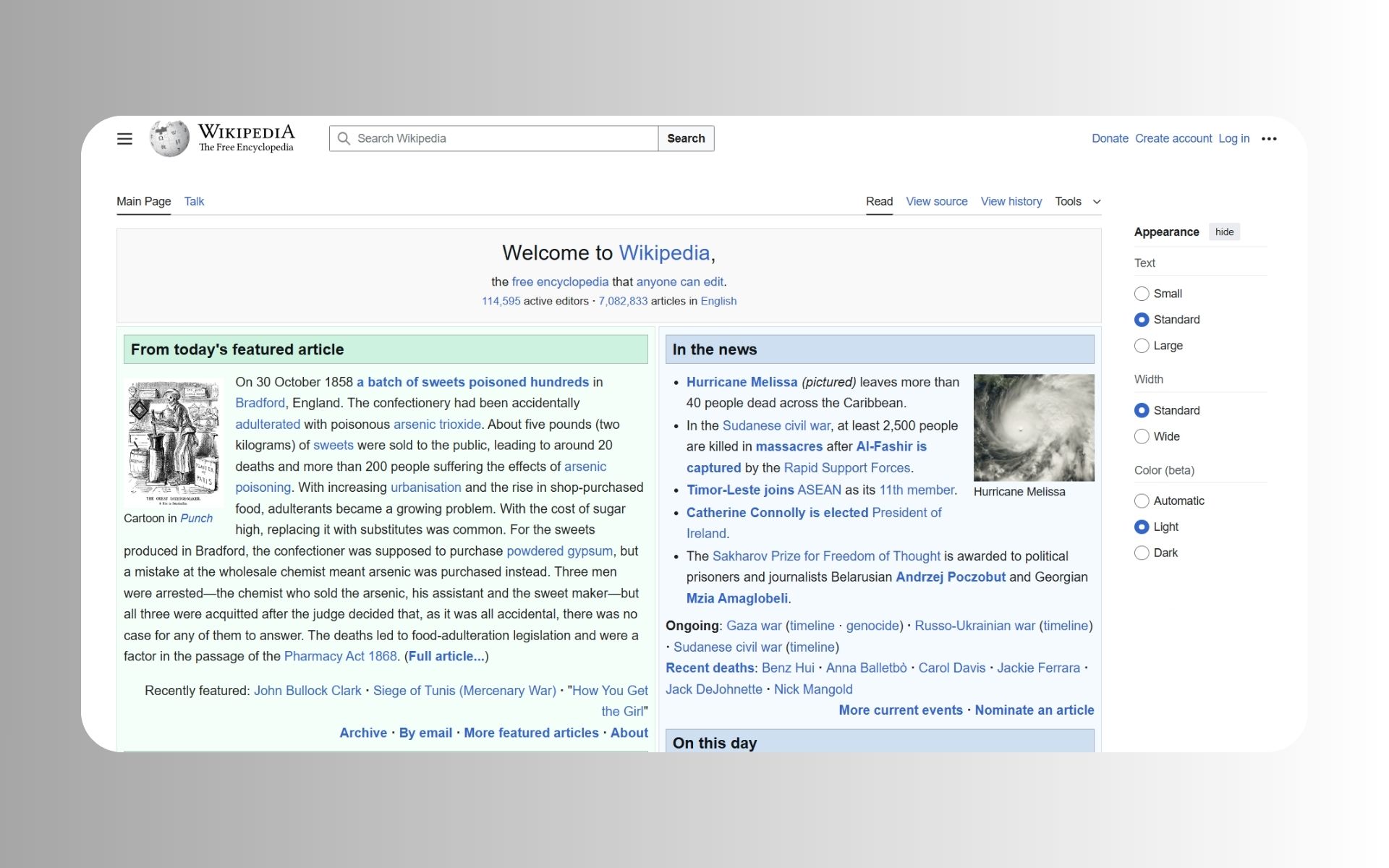Open the Punch cartoon thumbnail

coord(173,442)
